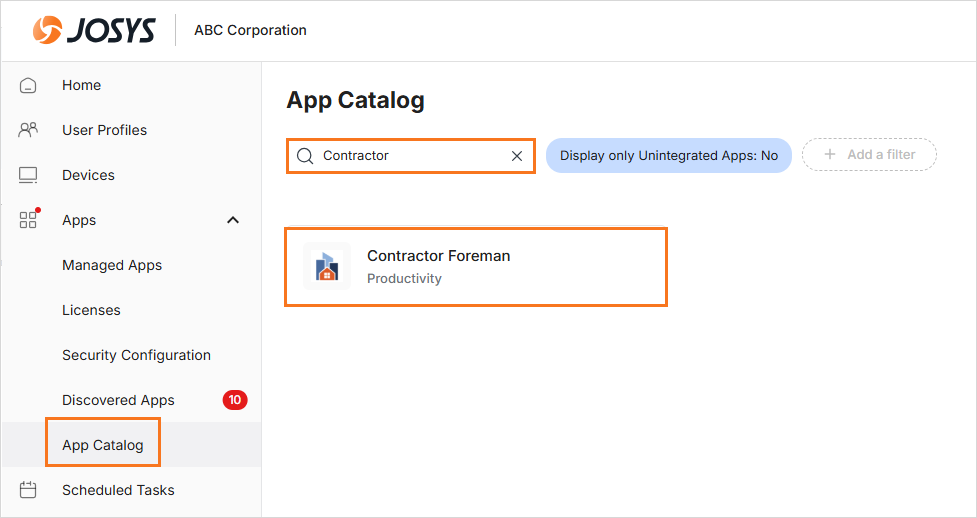
Task: Click the Scheduled Tasks calendar icon
Action: pyautogui.click(x=28, y=490)
